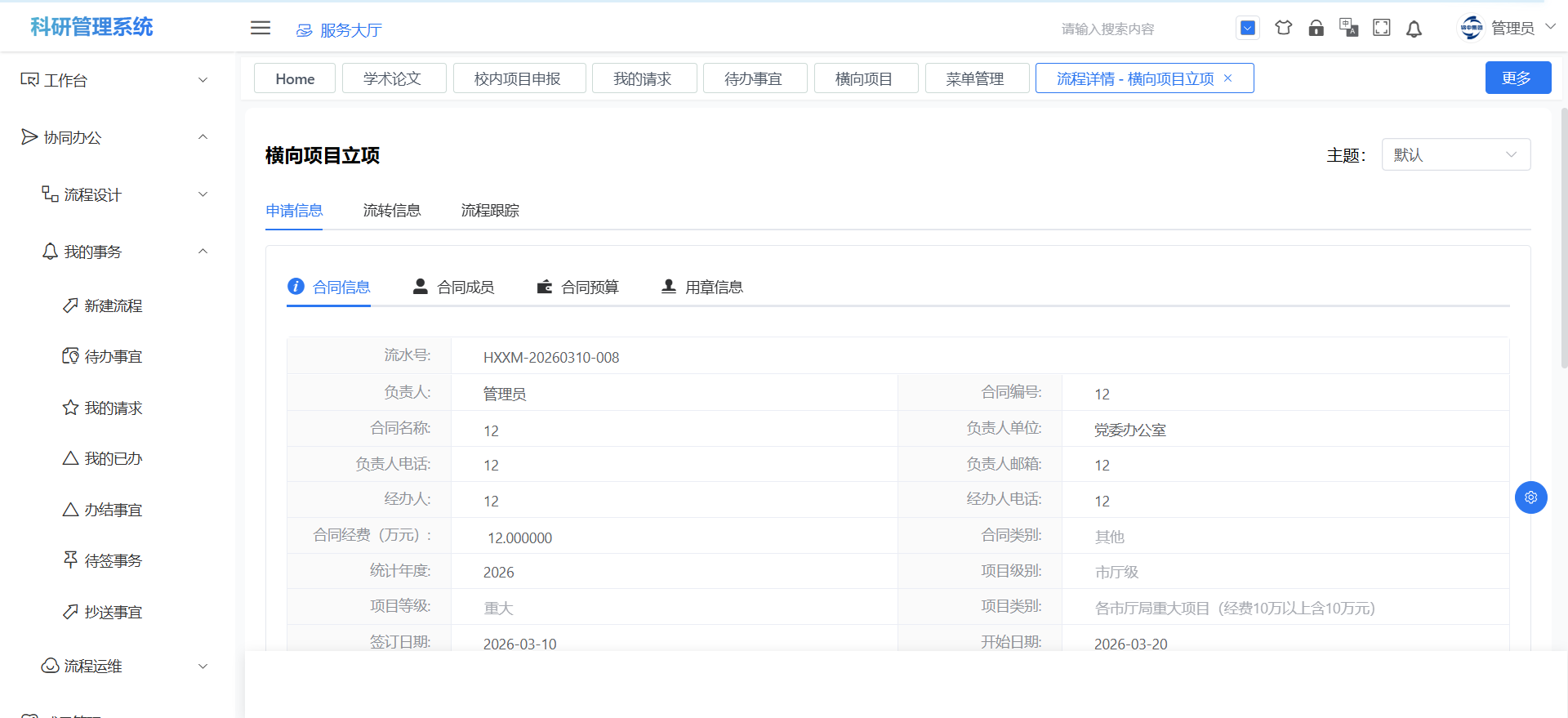Click the 更多 button
Image resolution: width=1568 pixels, height=718 pixels.
(x=1517, y=78)
